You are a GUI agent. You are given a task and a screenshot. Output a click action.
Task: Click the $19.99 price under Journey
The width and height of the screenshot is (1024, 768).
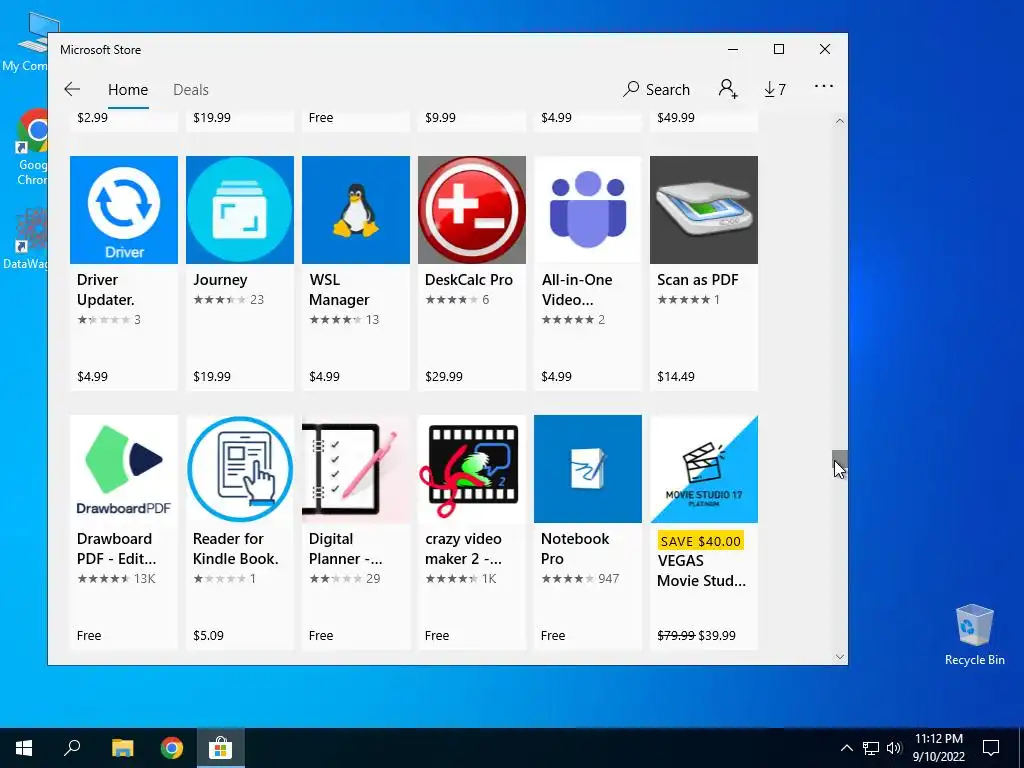[212, 377]
